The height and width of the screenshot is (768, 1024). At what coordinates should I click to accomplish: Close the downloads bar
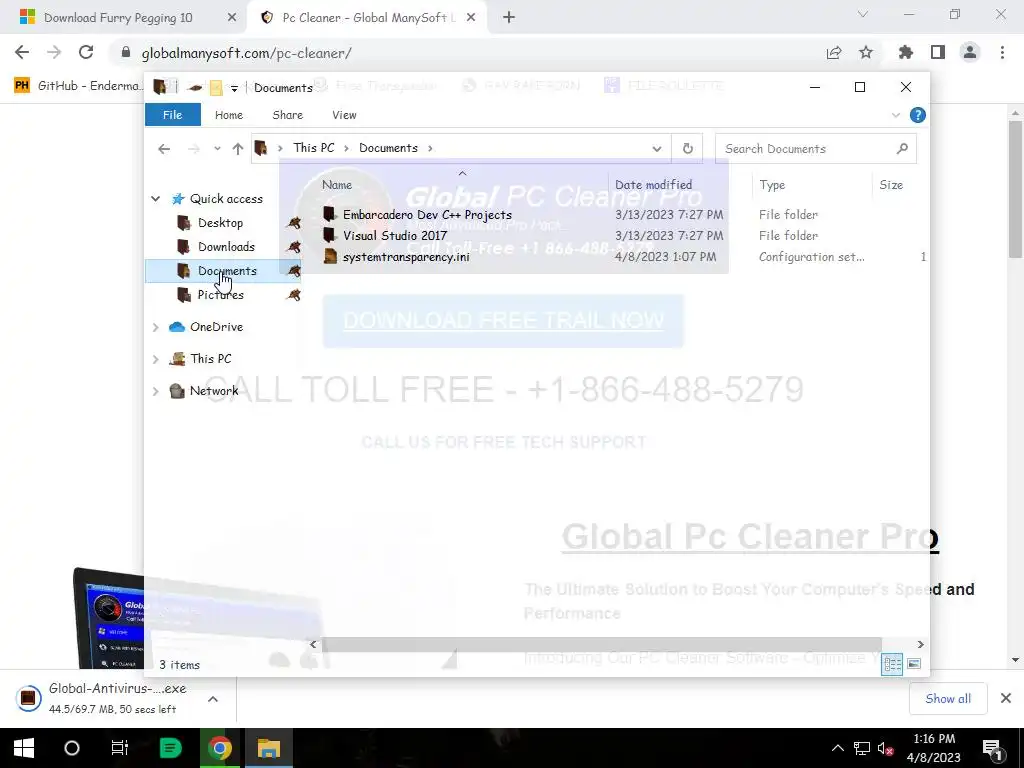[x=1006, y=699]
